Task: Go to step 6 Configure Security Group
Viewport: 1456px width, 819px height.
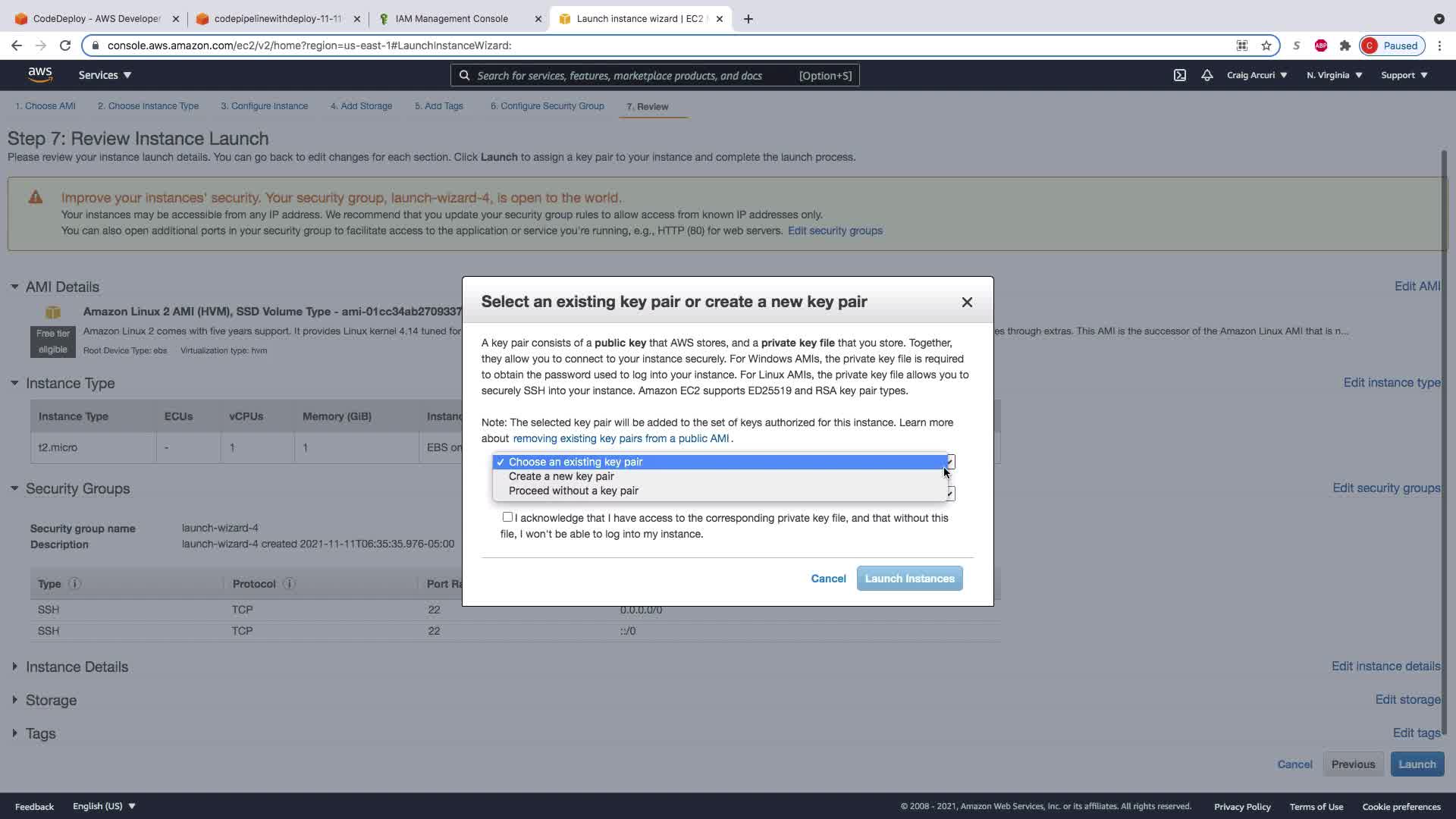Action: pyautogui.click(x=547, y=106)
